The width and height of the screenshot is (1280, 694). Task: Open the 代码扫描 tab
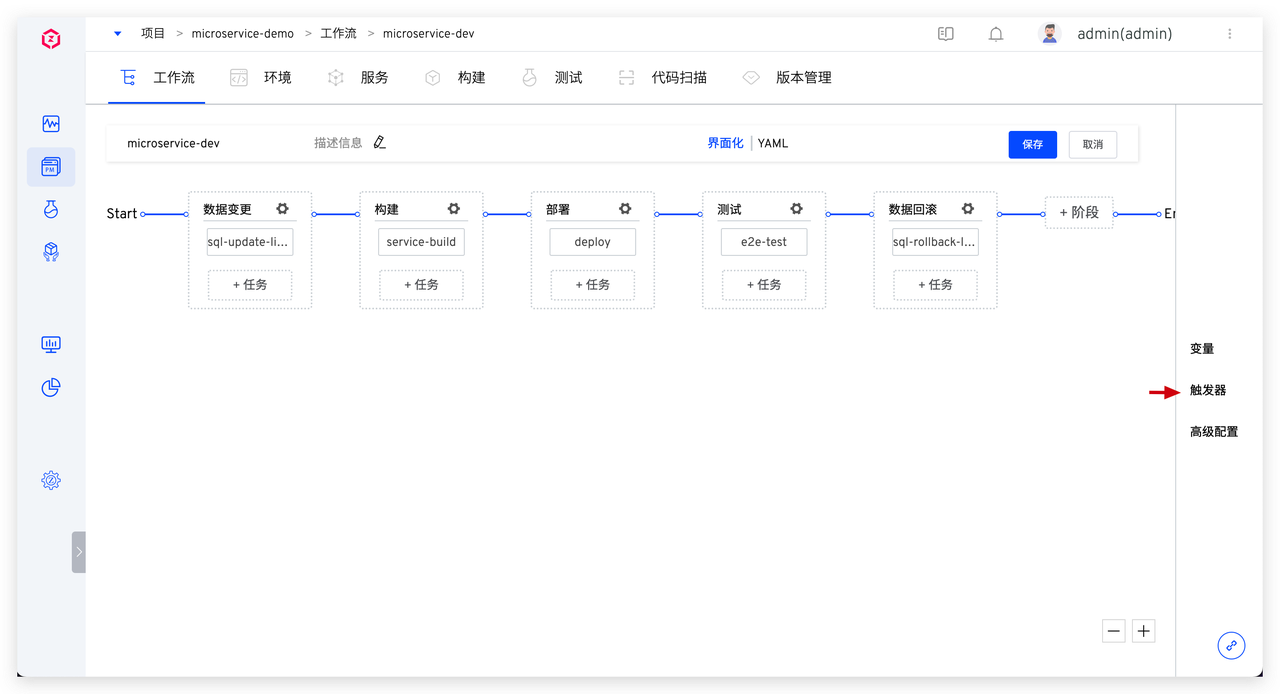click(663, 77)
